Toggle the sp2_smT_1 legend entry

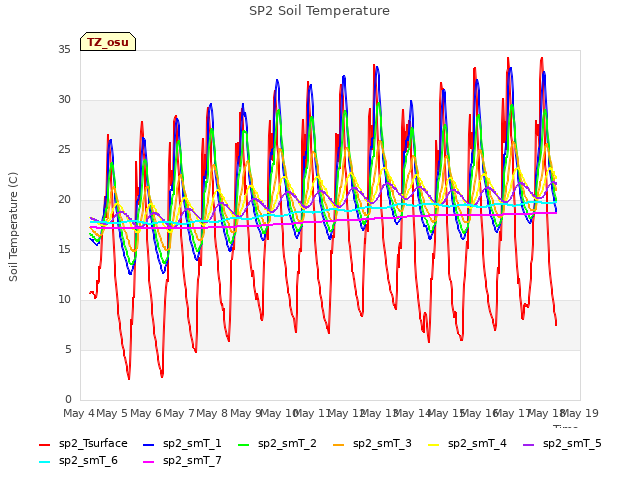182,444
